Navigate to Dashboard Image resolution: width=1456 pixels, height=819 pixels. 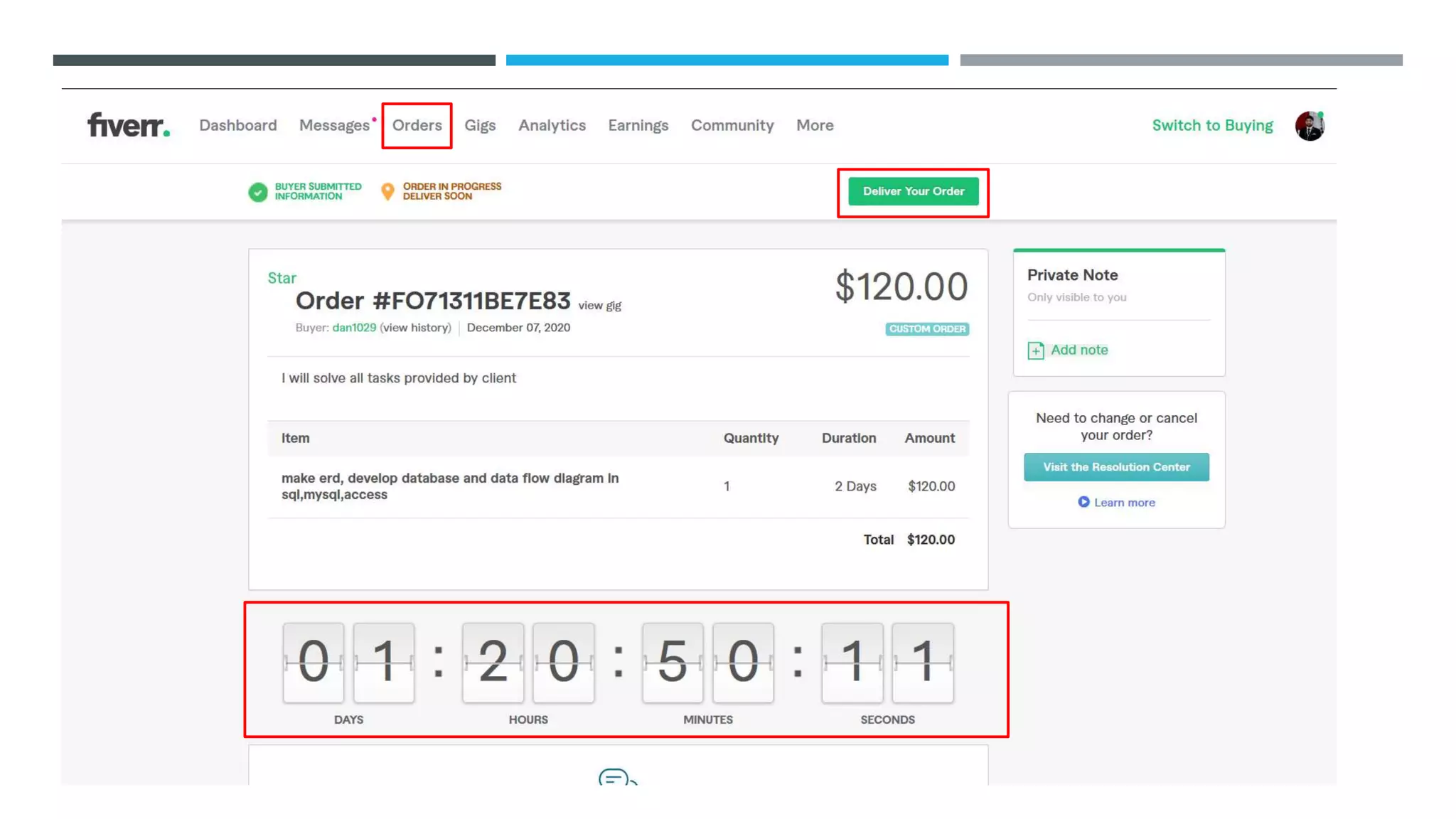238,125
